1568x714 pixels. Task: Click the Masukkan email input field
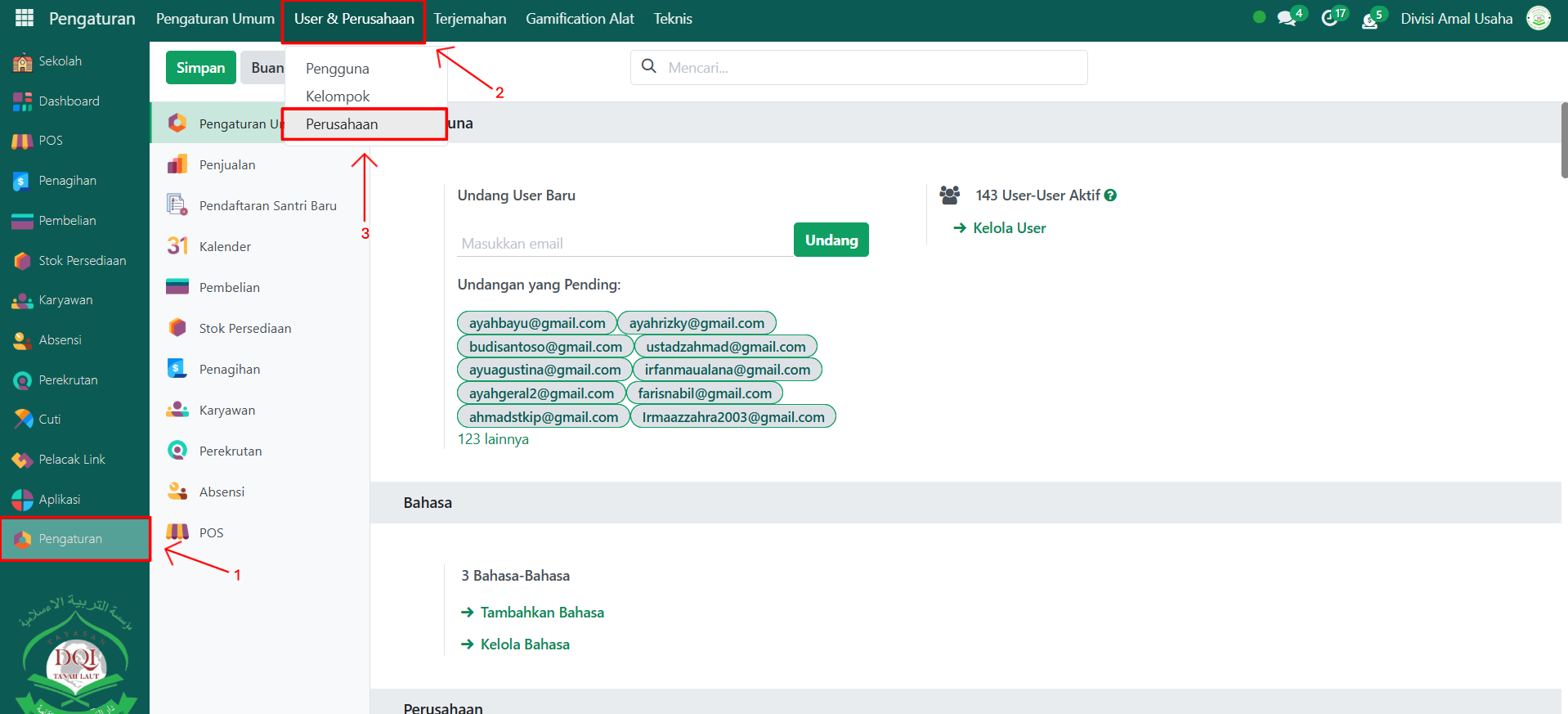(623, 244)
